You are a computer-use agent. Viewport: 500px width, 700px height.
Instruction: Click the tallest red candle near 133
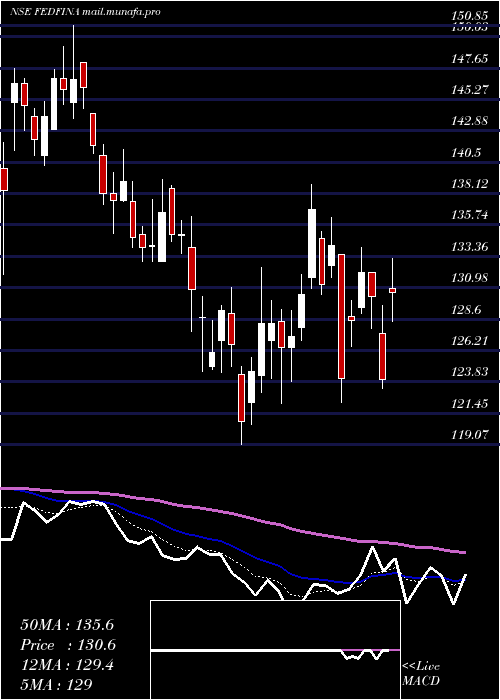pyautogui.click(x=342, y=316)
